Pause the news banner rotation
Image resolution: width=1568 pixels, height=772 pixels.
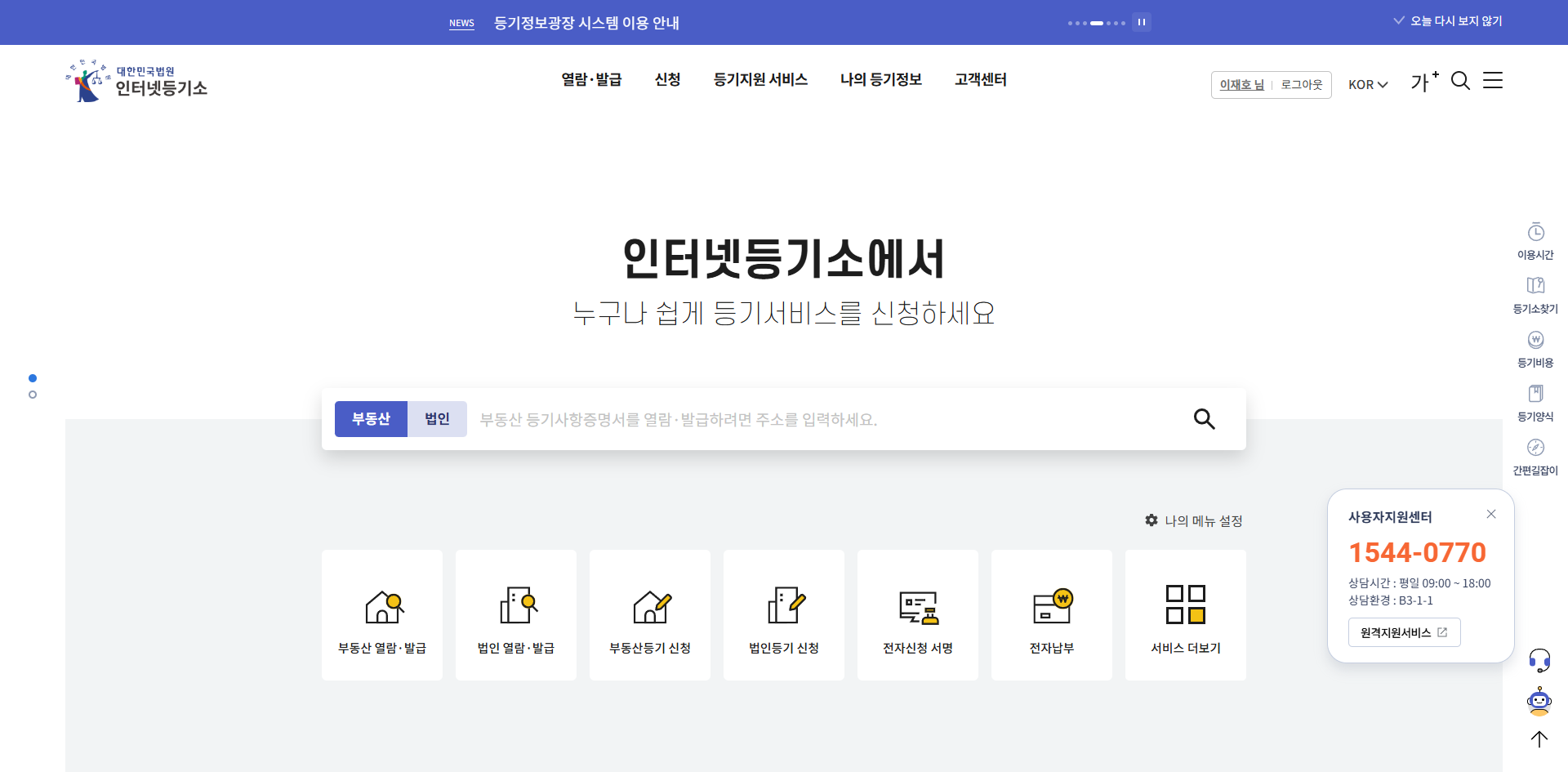click(x=1142, y=23)
